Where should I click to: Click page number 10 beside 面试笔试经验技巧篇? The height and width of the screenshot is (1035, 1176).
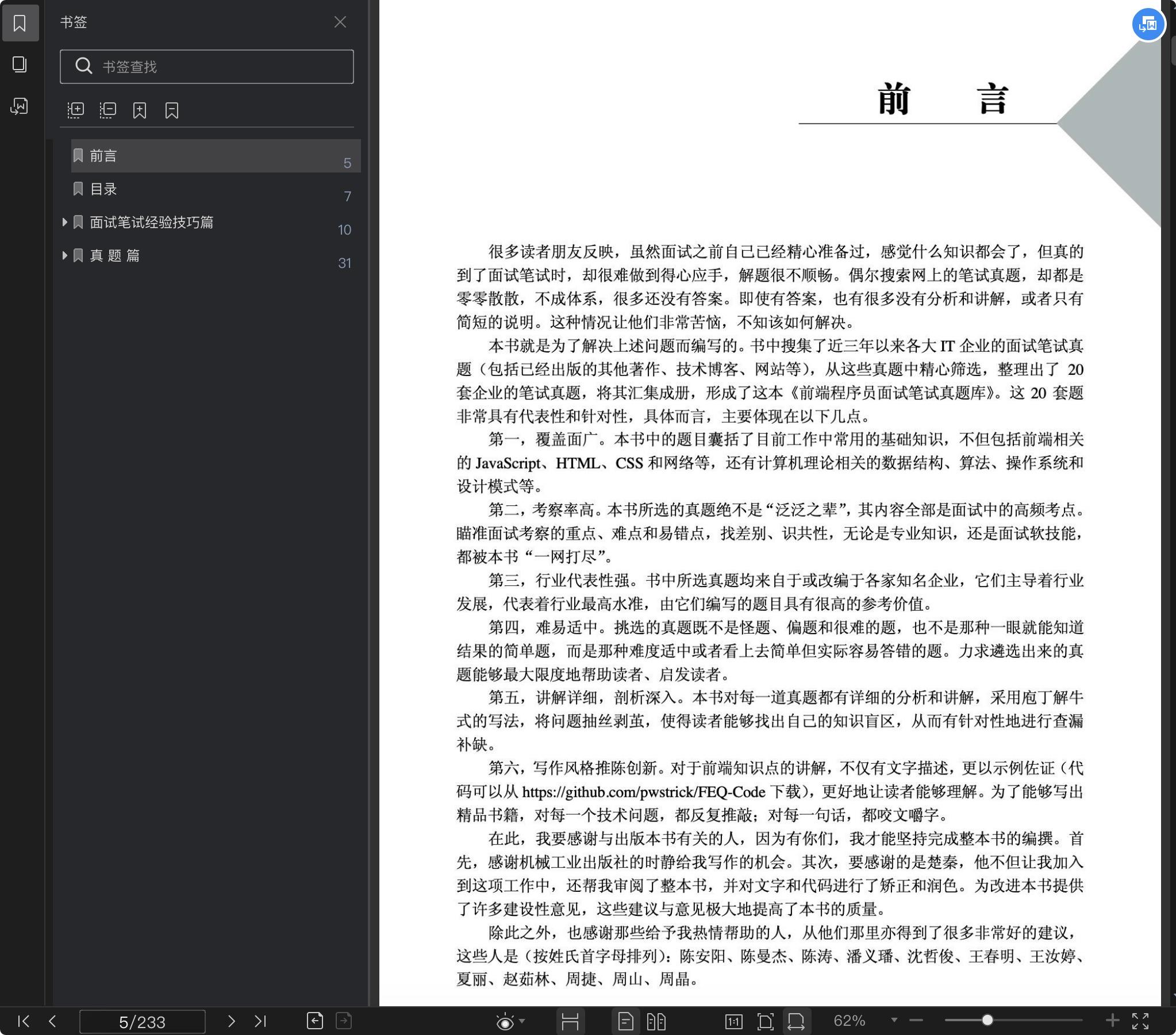click(345, 230)
